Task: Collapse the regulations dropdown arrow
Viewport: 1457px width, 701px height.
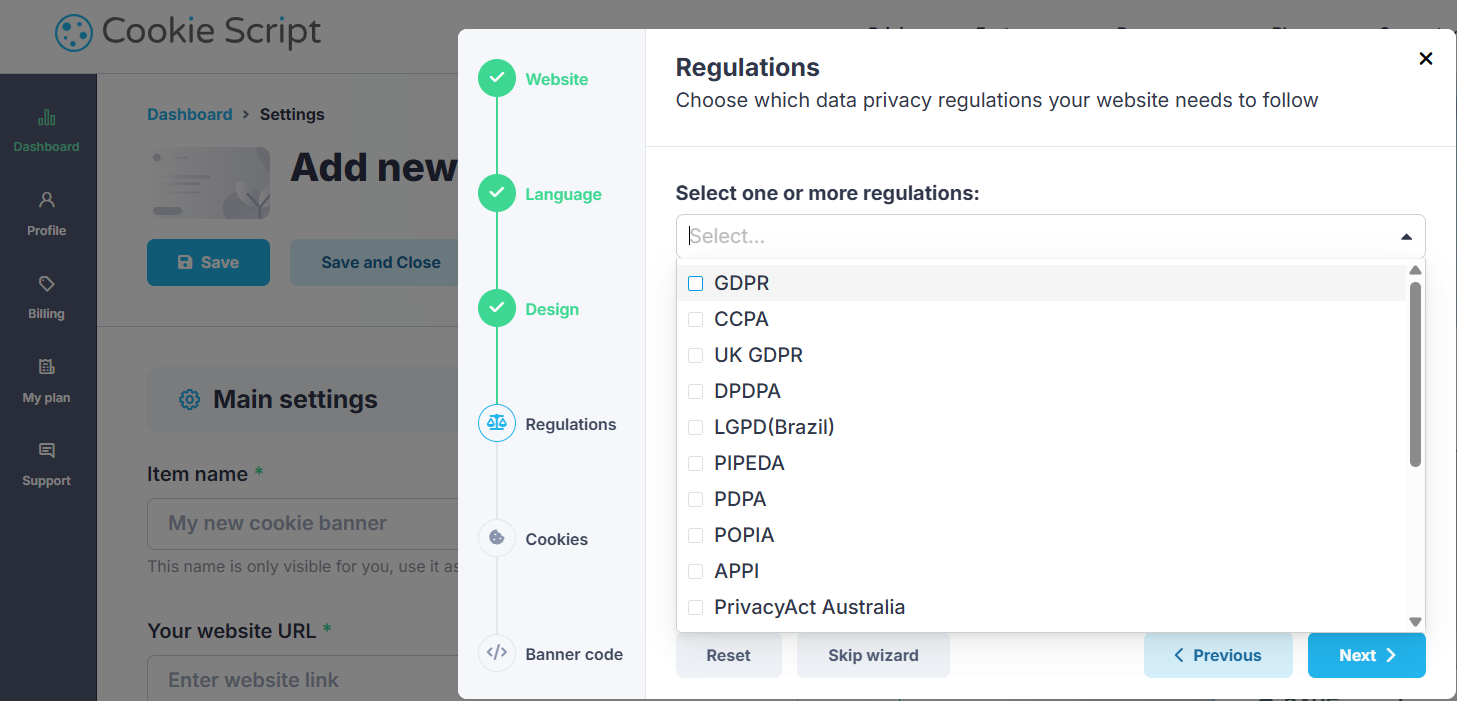Action: pyautogui.click(x=1406, y=237)
